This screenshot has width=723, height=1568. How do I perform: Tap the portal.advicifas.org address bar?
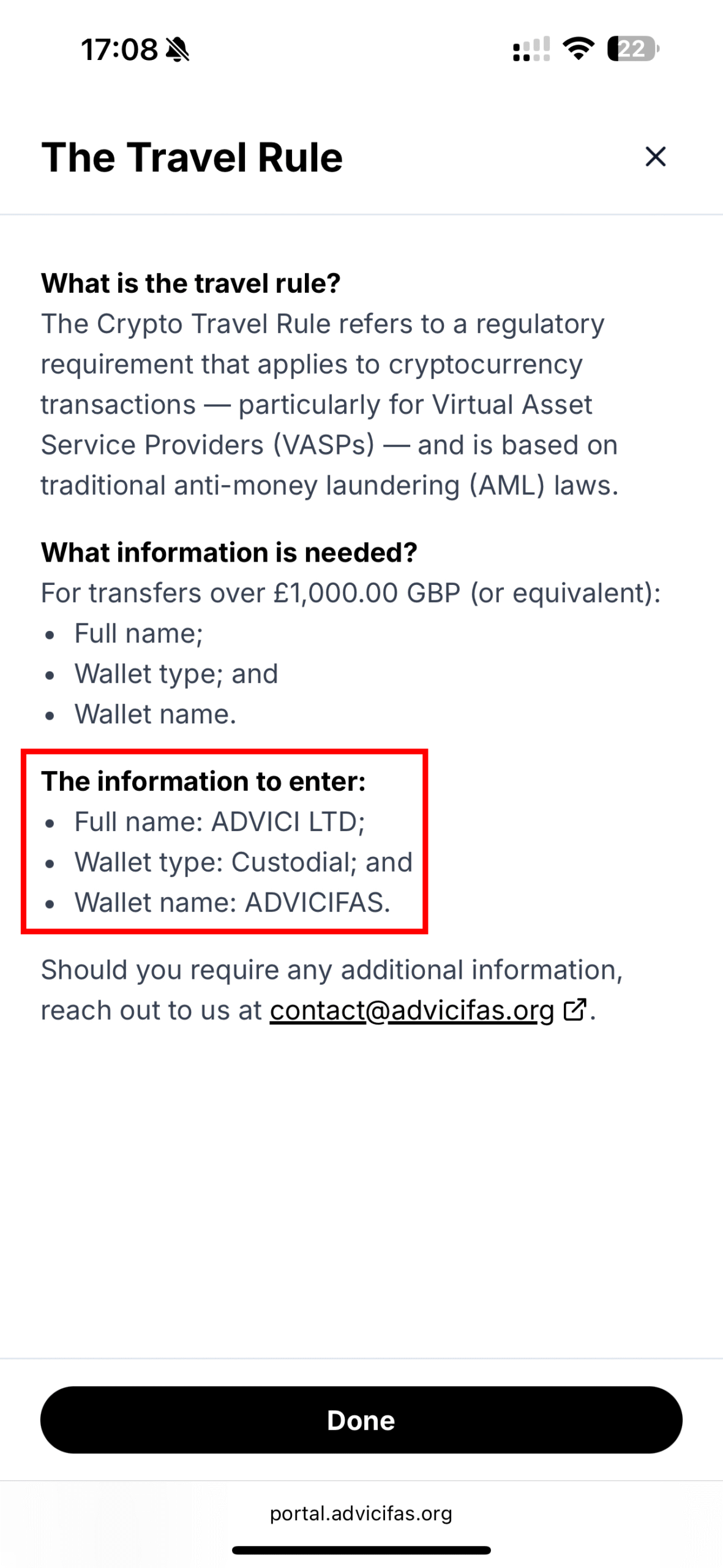pyautogui.click(x=361, y=1513)
